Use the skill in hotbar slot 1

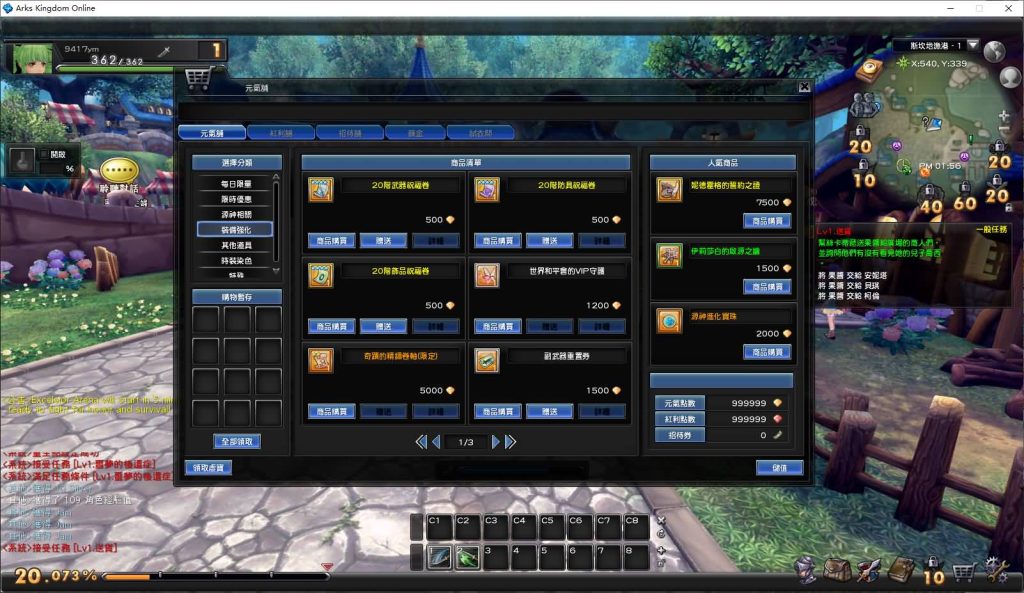point(439,558)
